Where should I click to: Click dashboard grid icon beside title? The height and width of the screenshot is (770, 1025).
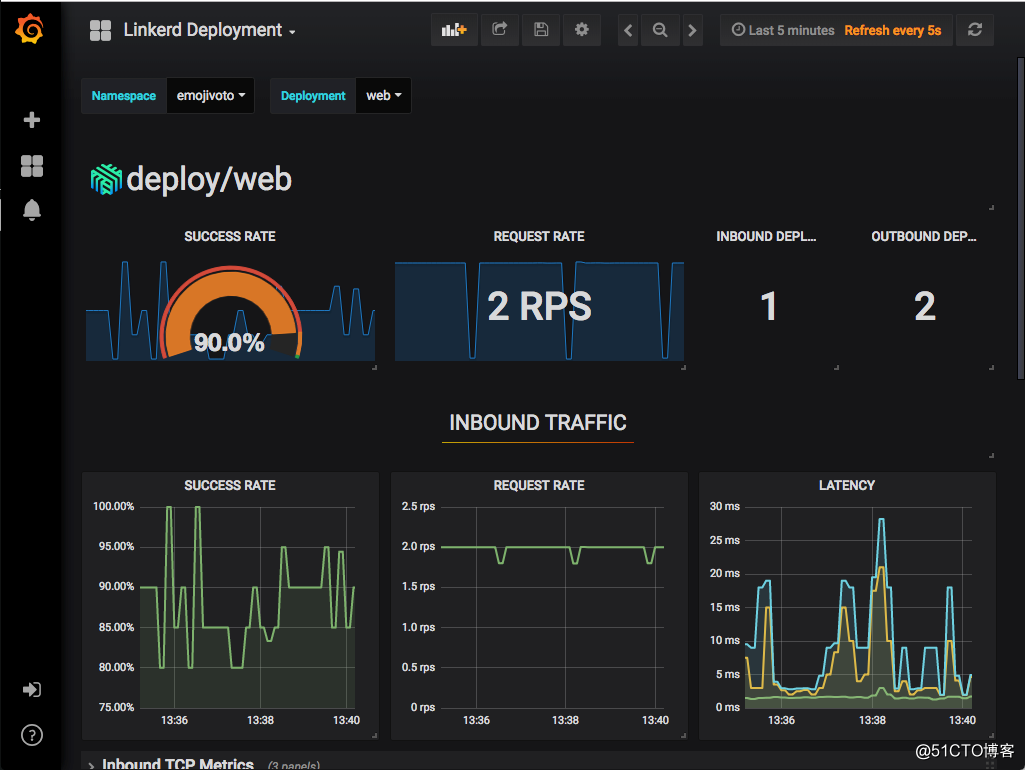[x=100, y=30]
